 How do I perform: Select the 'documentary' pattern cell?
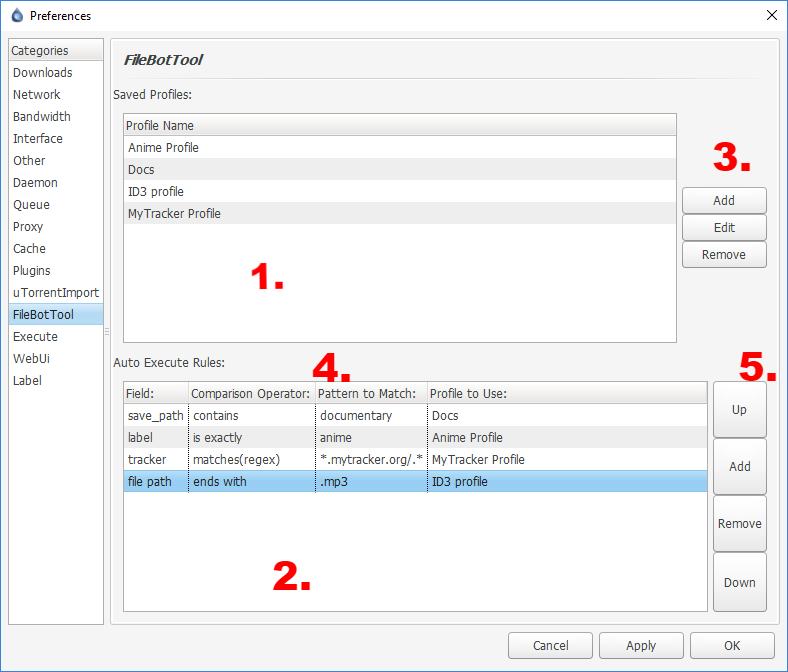(x=371, y=416)
